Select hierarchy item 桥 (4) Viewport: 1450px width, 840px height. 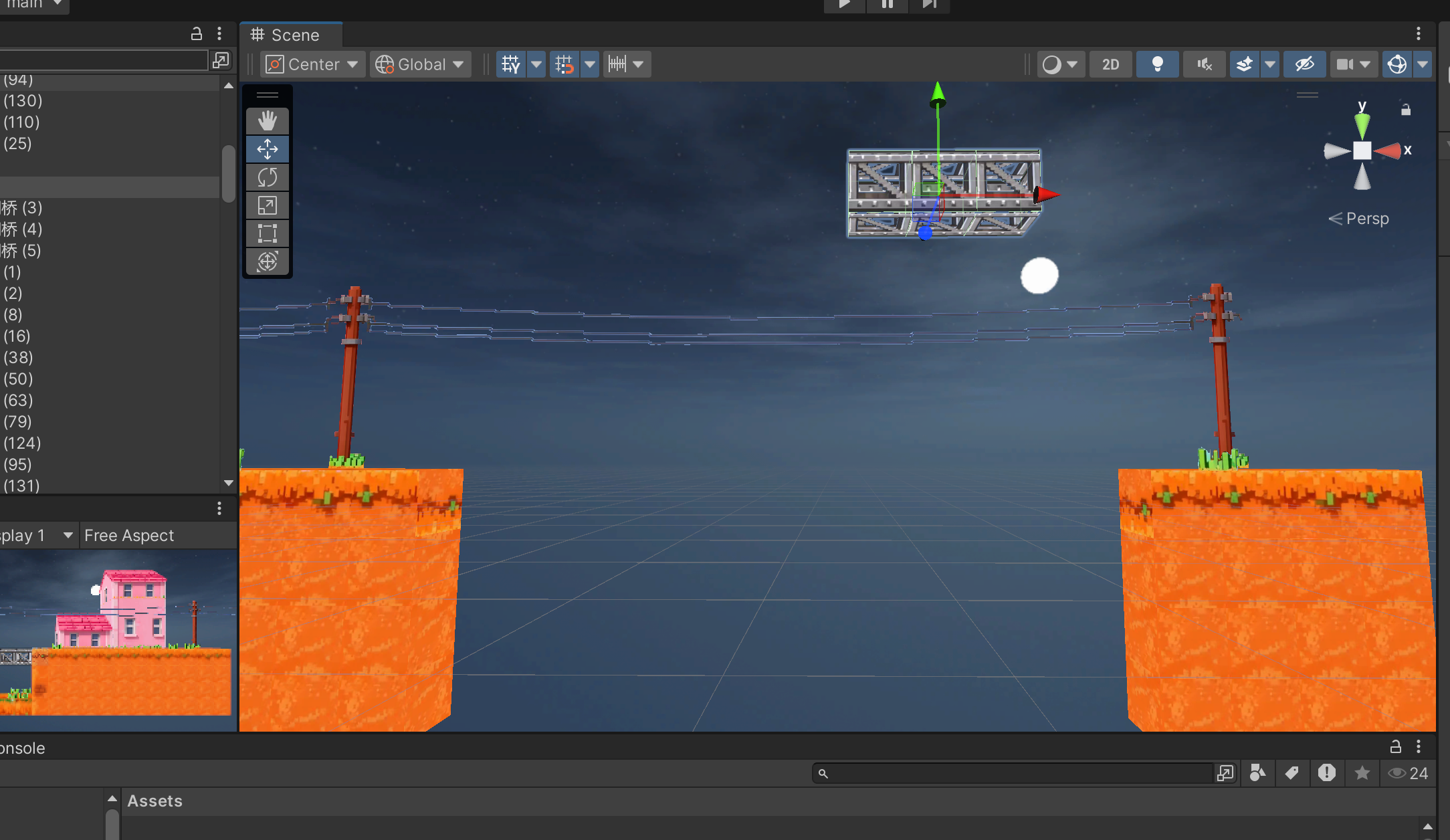[x=21, y=229]
